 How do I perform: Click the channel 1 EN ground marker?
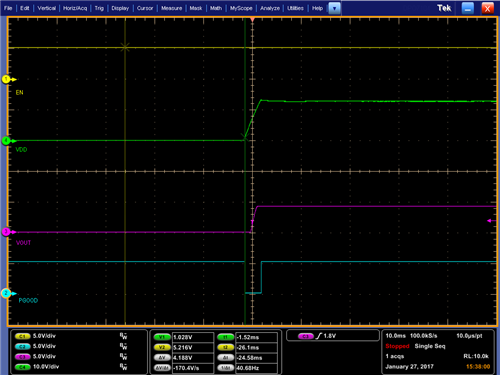pyautogui.click(x=7, y=79)
